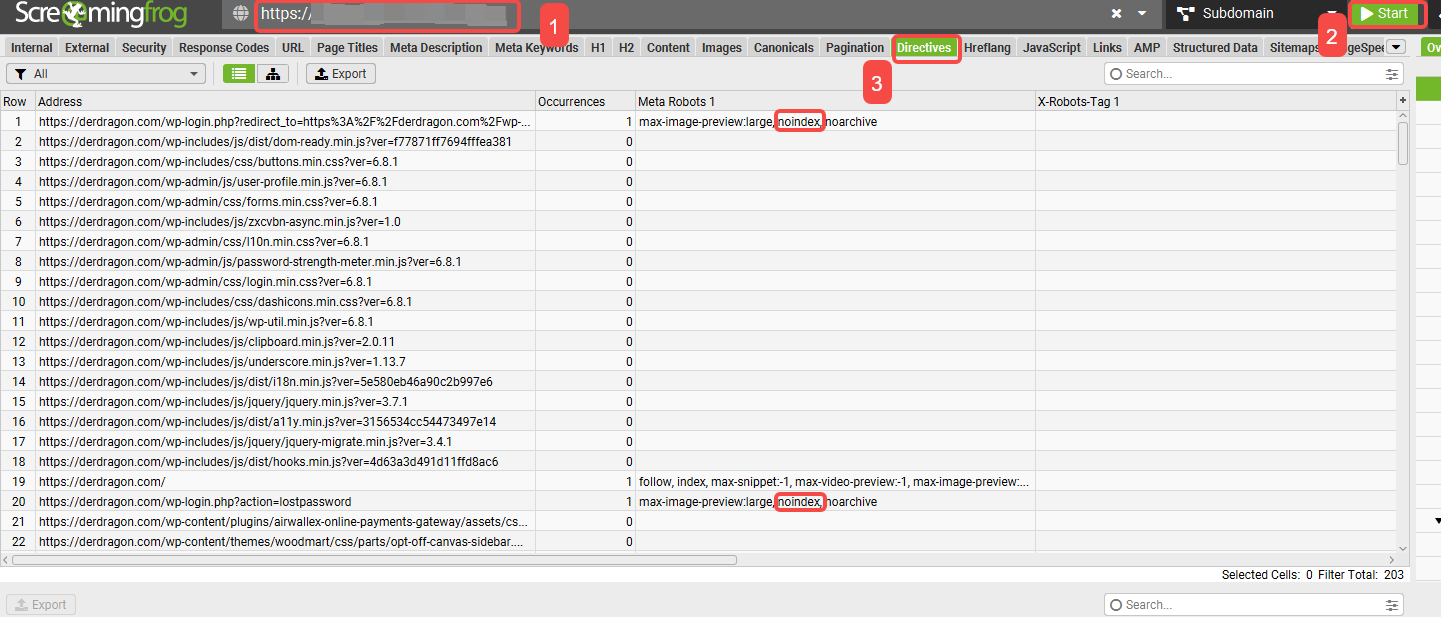Switch to the Hreflang tab
This screenshot has height=617, width=1441.
[x=988, y=47]
